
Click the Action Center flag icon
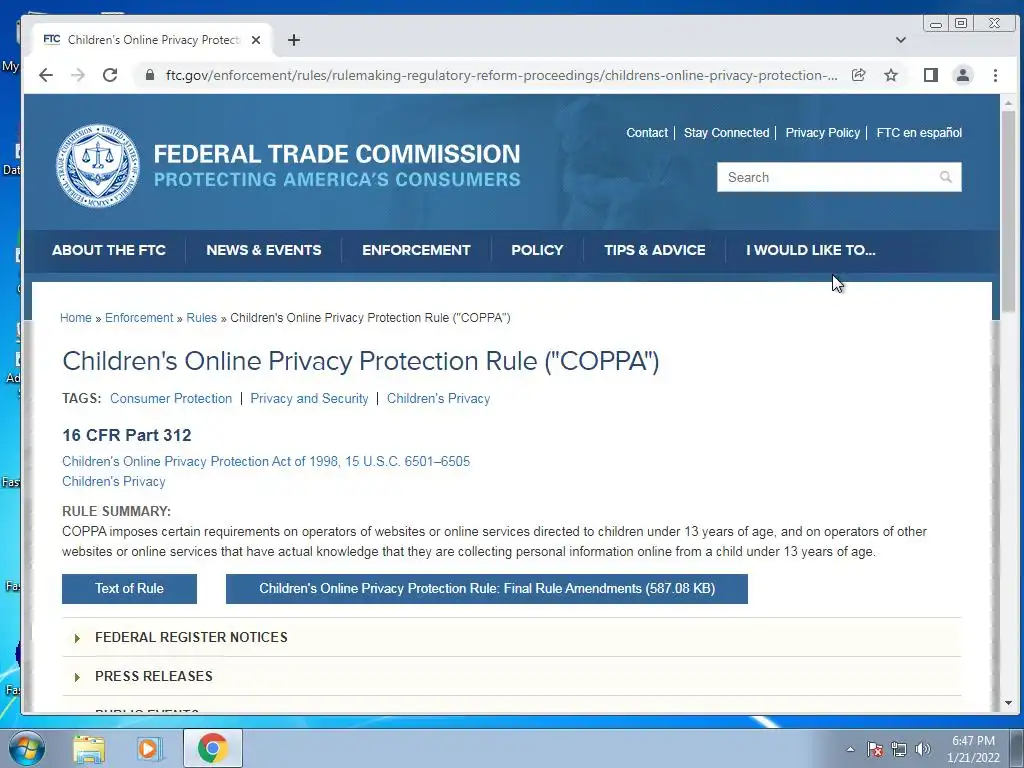click(x=874, y=749)
